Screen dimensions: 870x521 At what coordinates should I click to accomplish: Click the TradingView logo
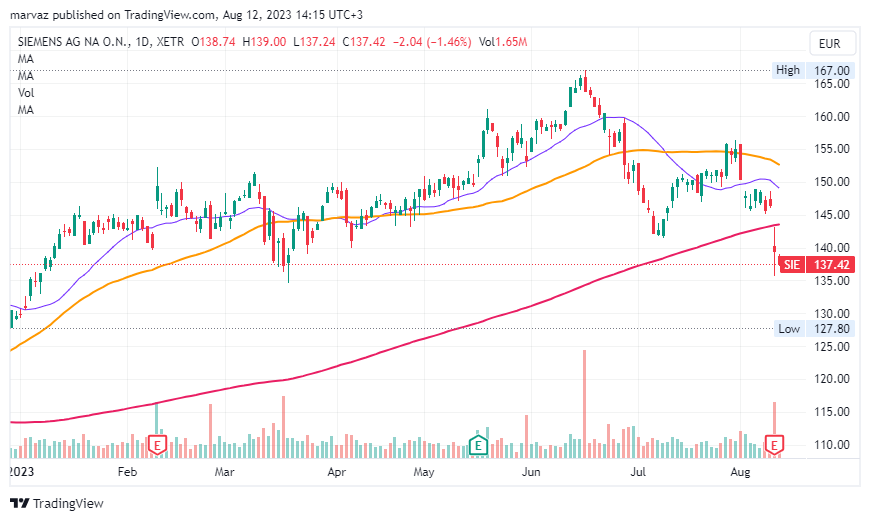tap(57, 503)
